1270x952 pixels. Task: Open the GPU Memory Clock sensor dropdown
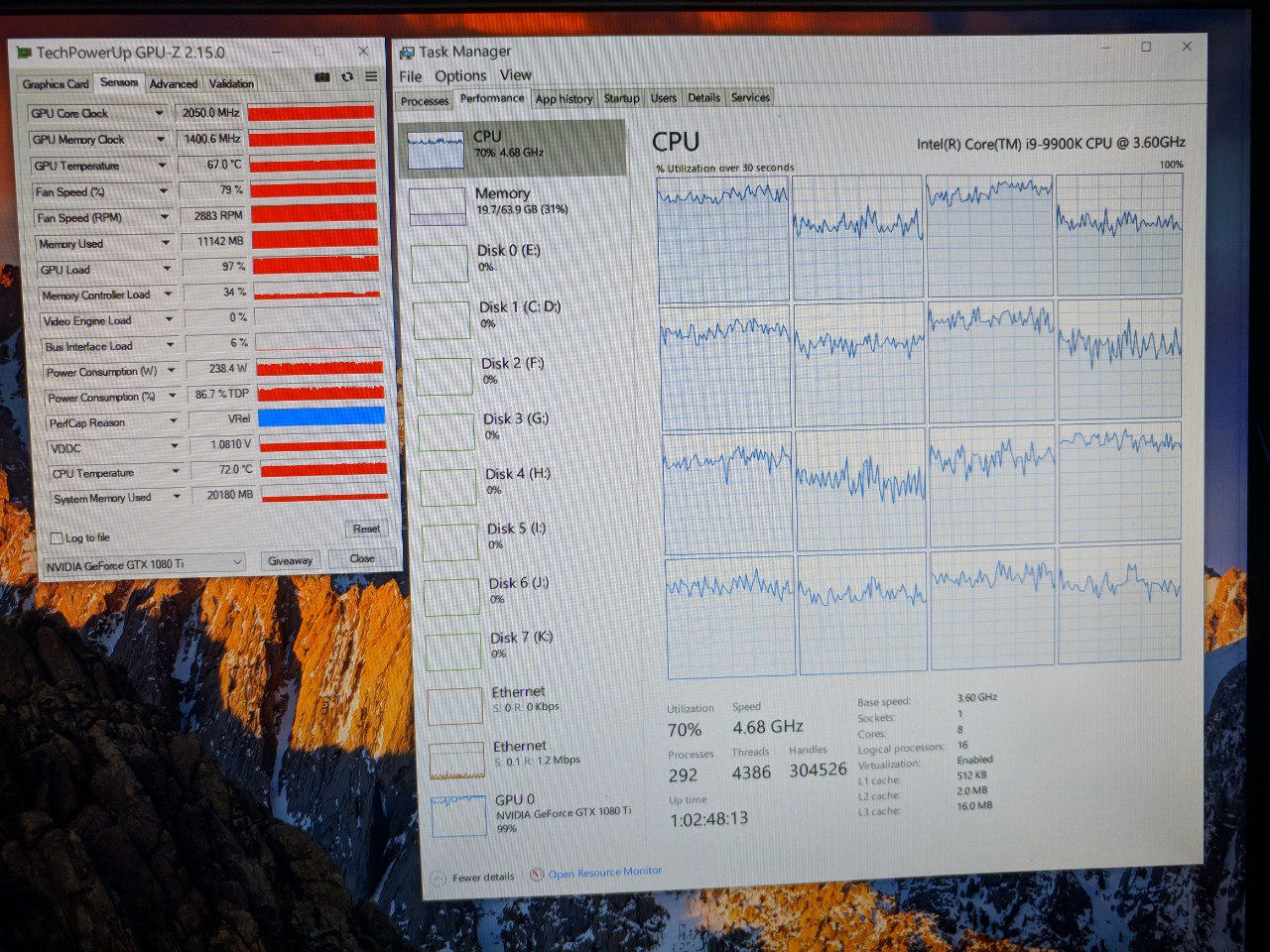[x=160, y=140]
